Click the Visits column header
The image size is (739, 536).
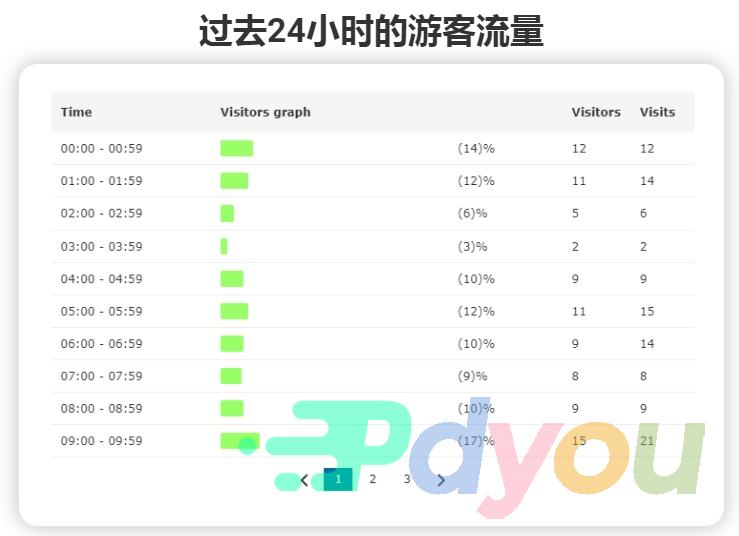point(657,112)
